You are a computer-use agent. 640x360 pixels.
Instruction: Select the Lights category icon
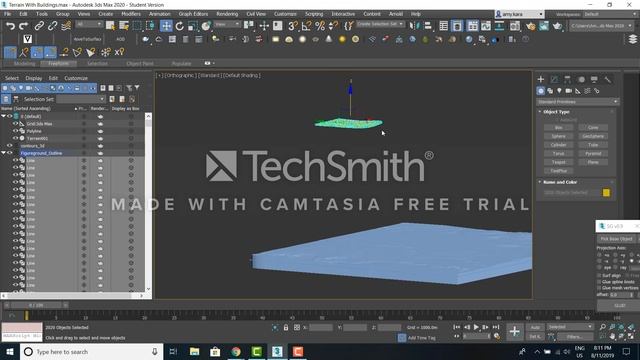[x=559, y=91]
